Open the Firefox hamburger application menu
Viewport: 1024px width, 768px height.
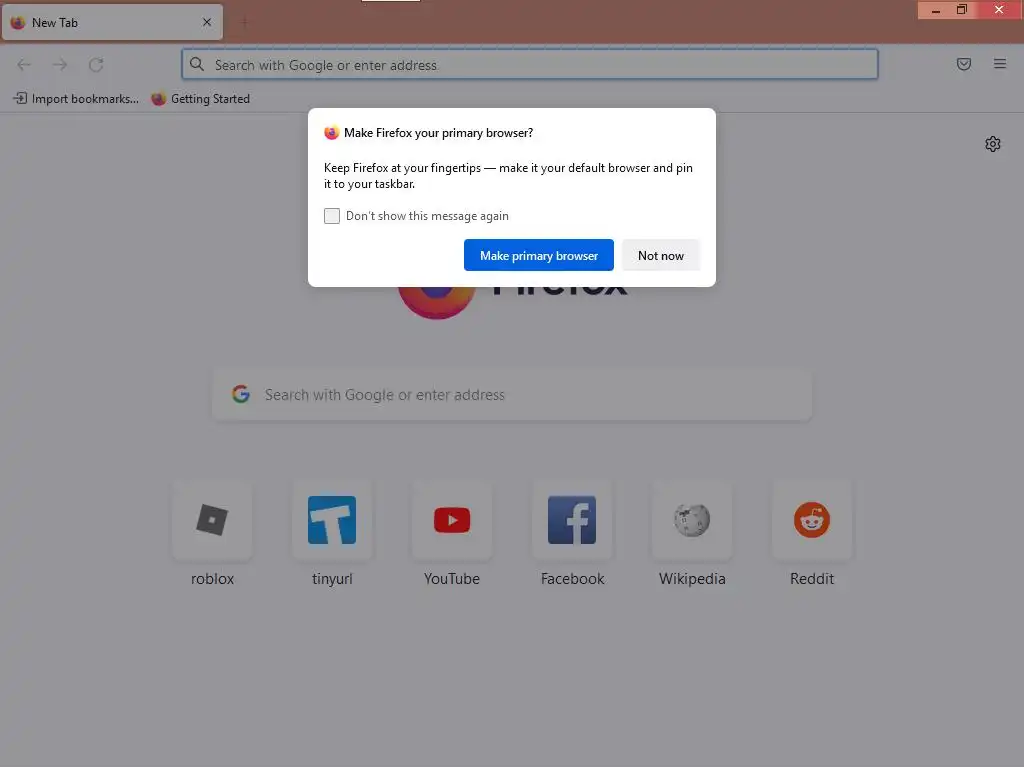1000,64
